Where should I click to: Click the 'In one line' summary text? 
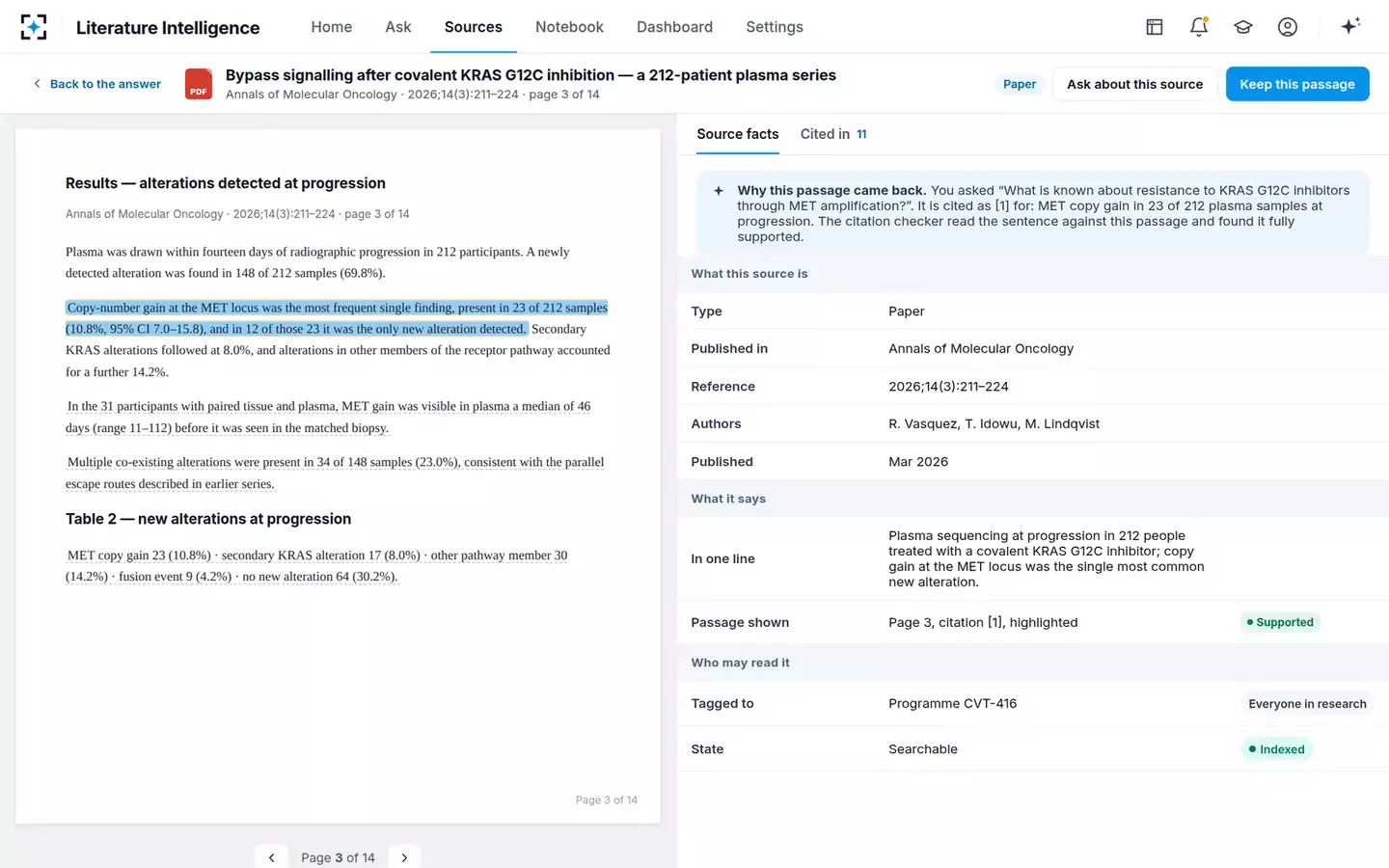click(x=1047, y=558)
